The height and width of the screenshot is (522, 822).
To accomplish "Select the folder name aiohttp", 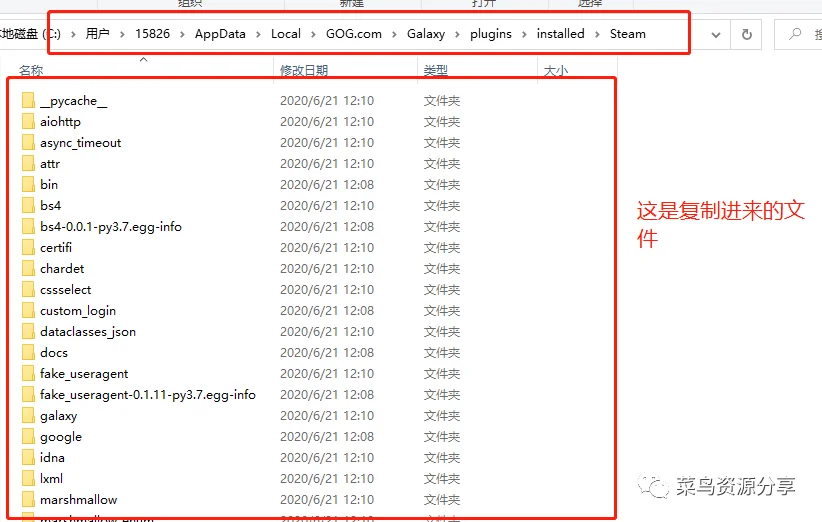I will (x=60, y=122).
